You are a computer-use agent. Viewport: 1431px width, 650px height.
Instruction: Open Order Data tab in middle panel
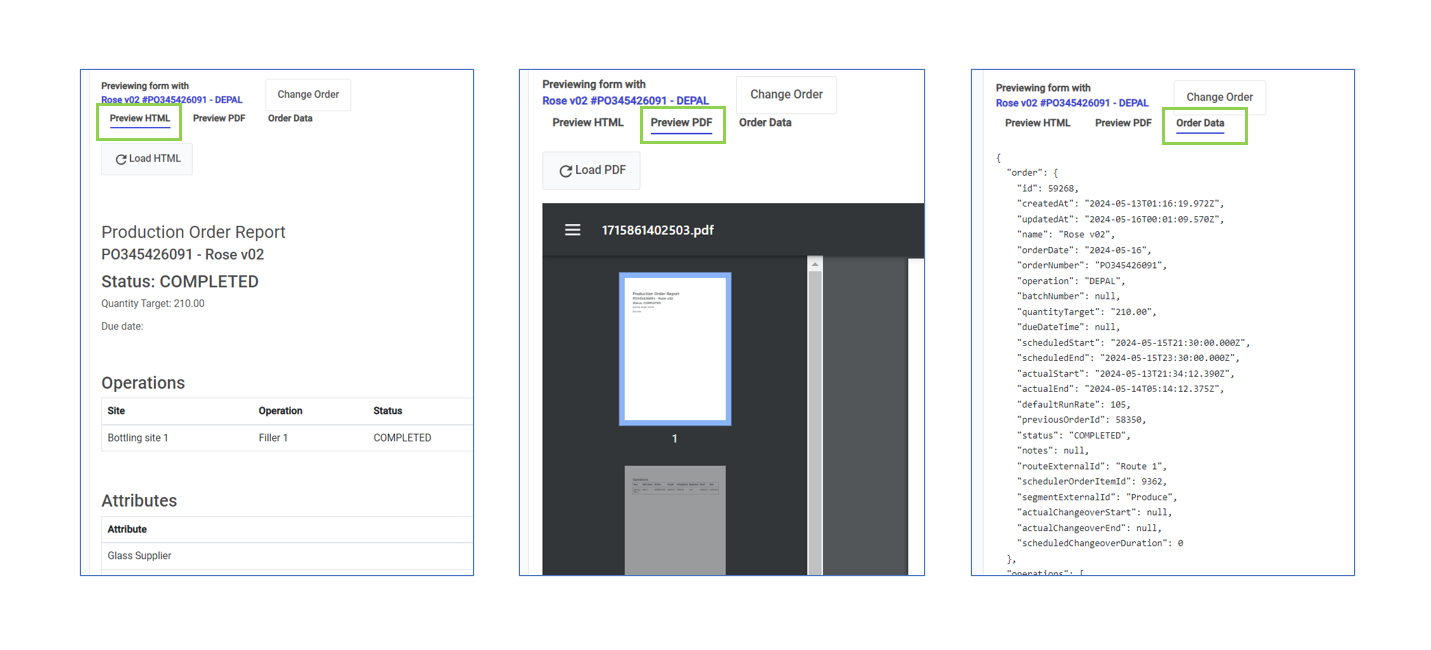(765, 123)
